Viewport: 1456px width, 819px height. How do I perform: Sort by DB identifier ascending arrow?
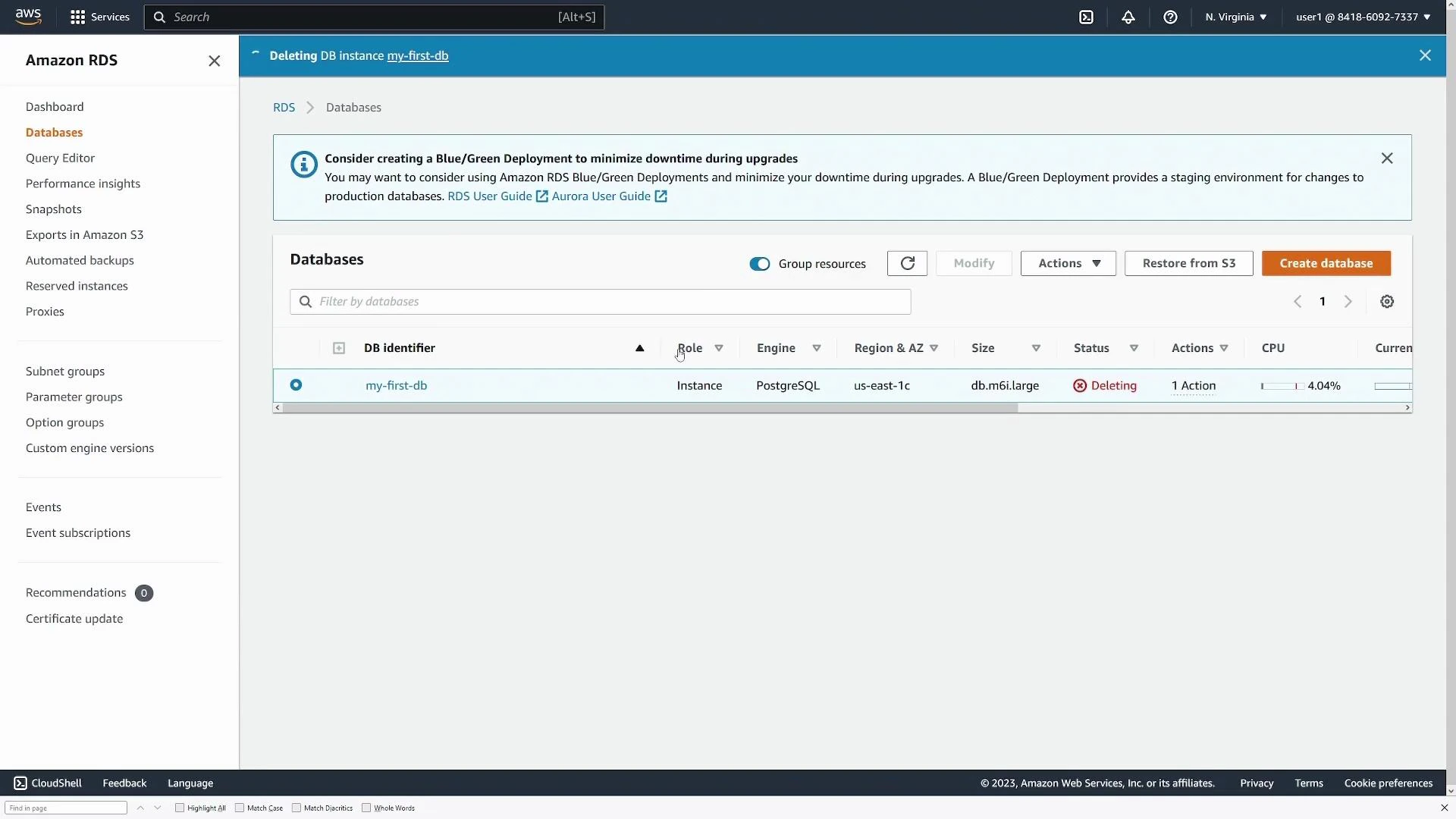(x=639, y=348)
